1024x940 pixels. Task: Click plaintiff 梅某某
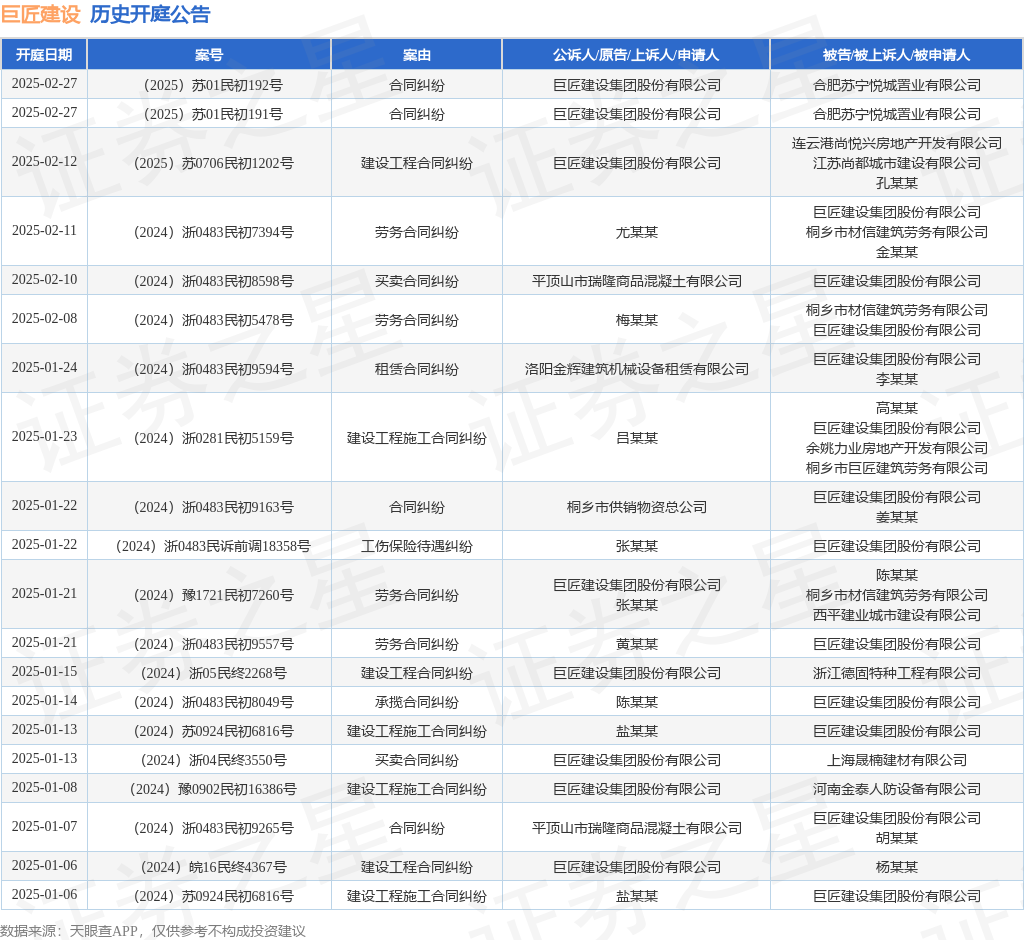pyautogui.click(x=637, y=321)
